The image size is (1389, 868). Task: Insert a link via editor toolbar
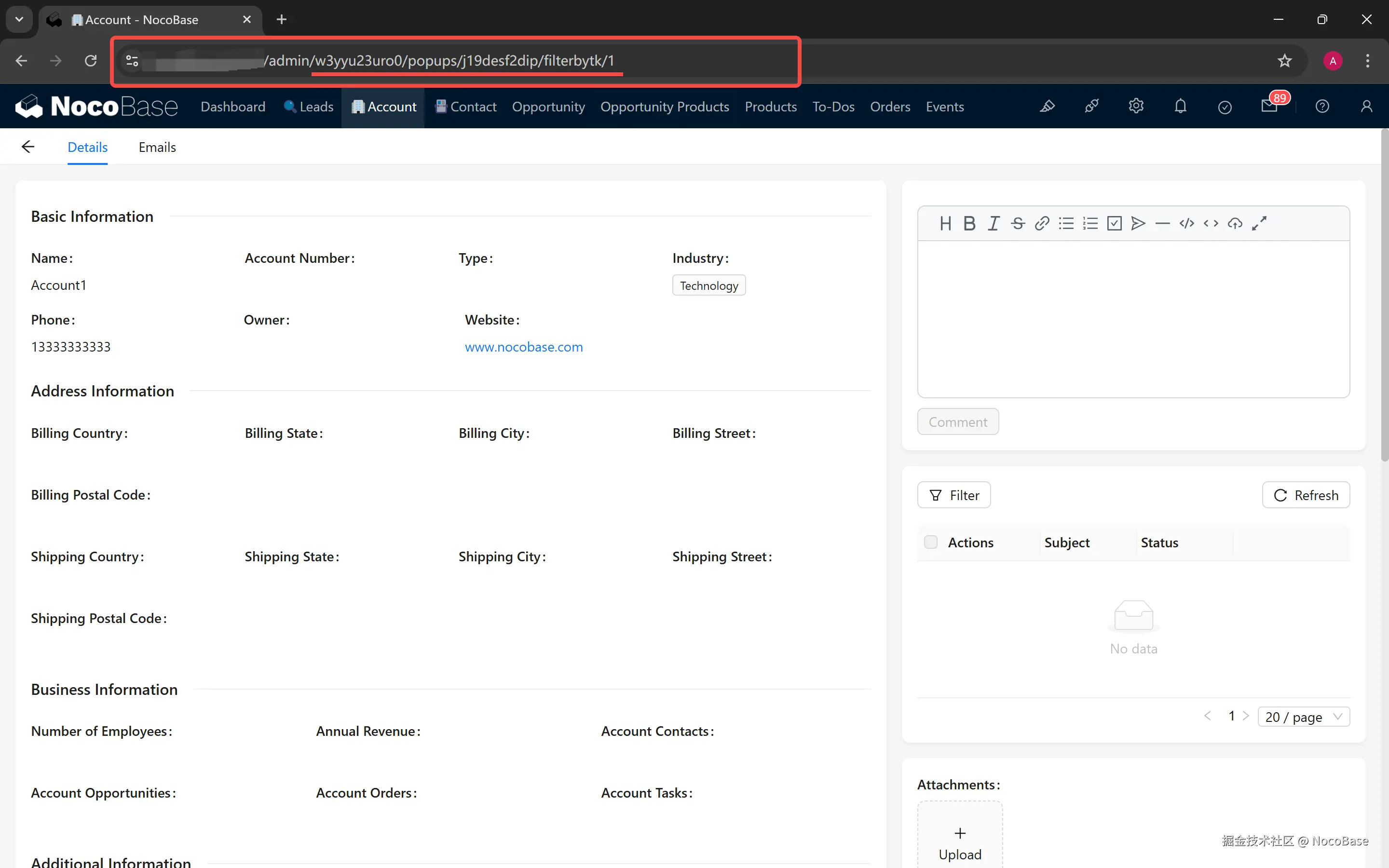1042,223
